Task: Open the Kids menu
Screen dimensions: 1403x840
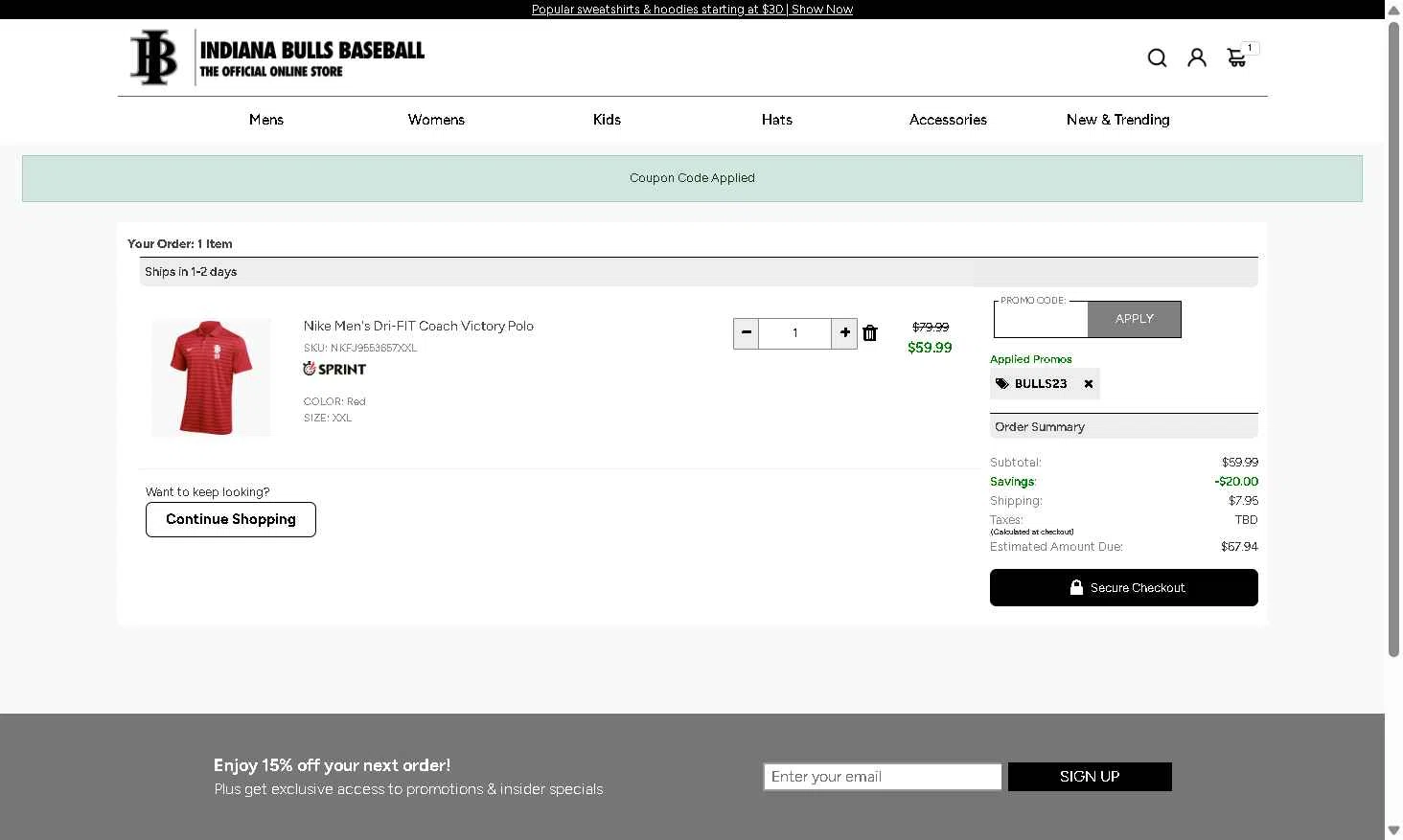Action: coord(607,120)
